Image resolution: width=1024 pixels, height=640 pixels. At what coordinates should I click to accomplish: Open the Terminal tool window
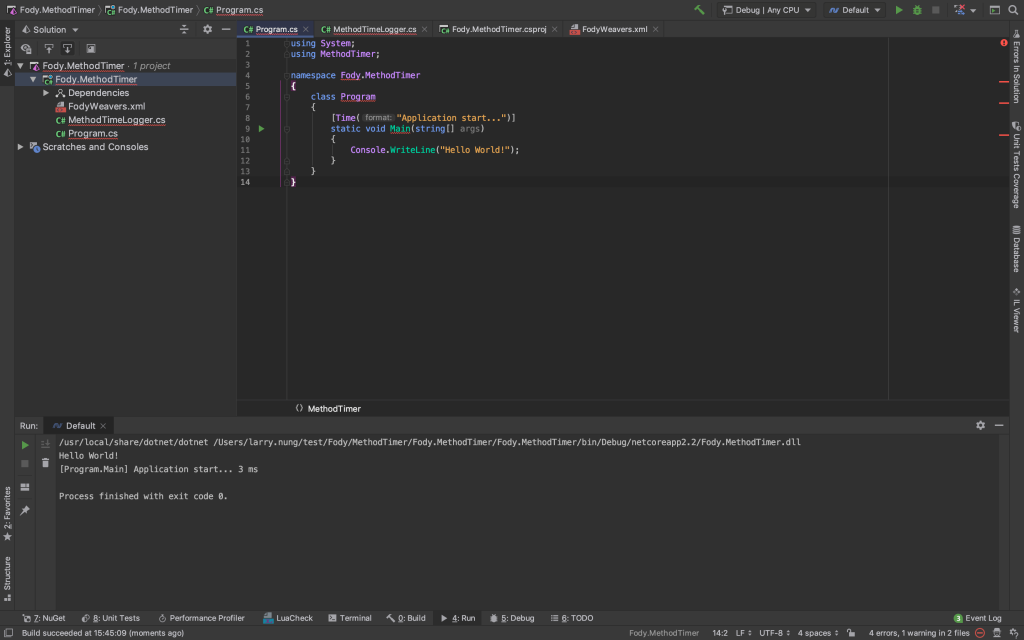point(349,618)
